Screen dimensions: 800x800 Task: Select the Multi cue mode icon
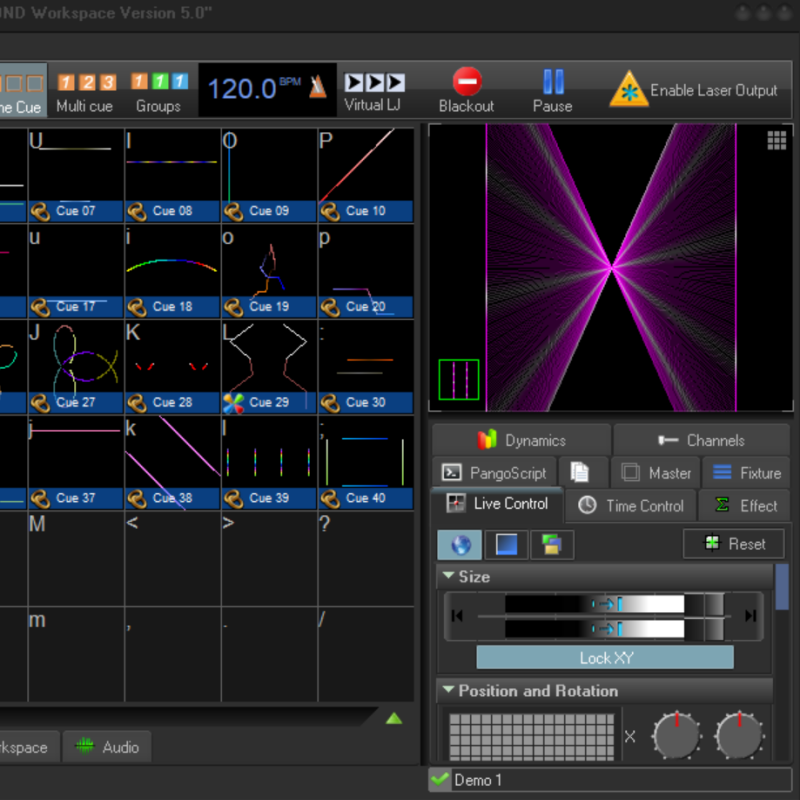pyautogui.click(x=85, y=82)
